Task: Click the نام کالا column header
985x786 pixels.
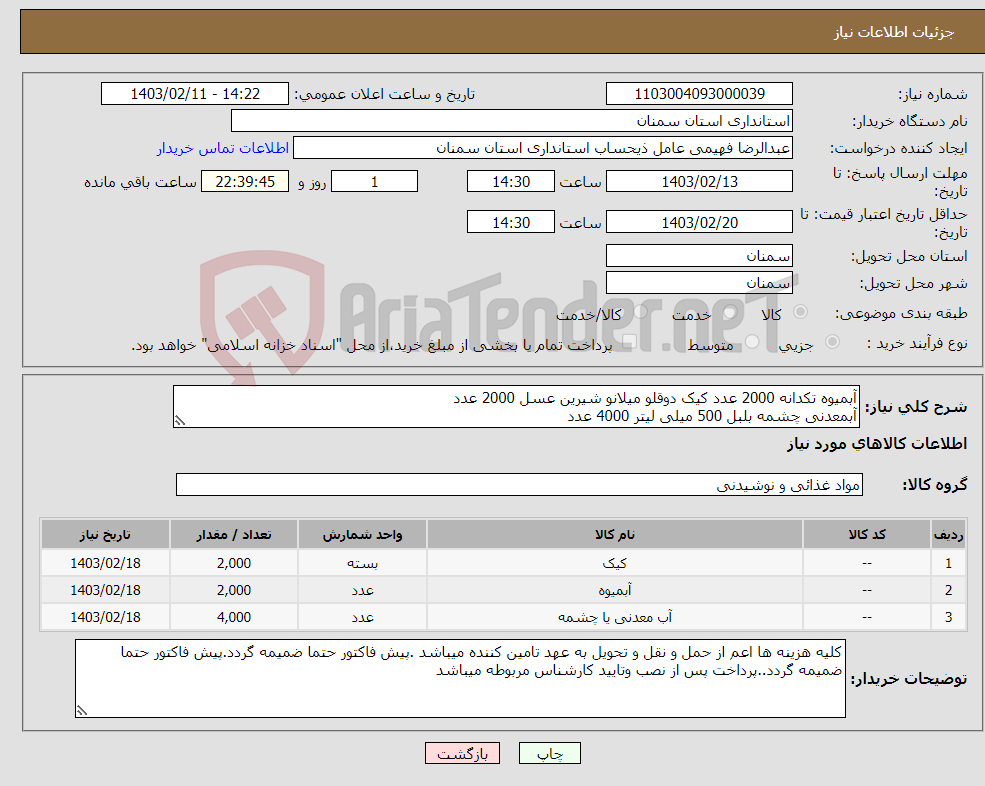Action: click(614, 535)
